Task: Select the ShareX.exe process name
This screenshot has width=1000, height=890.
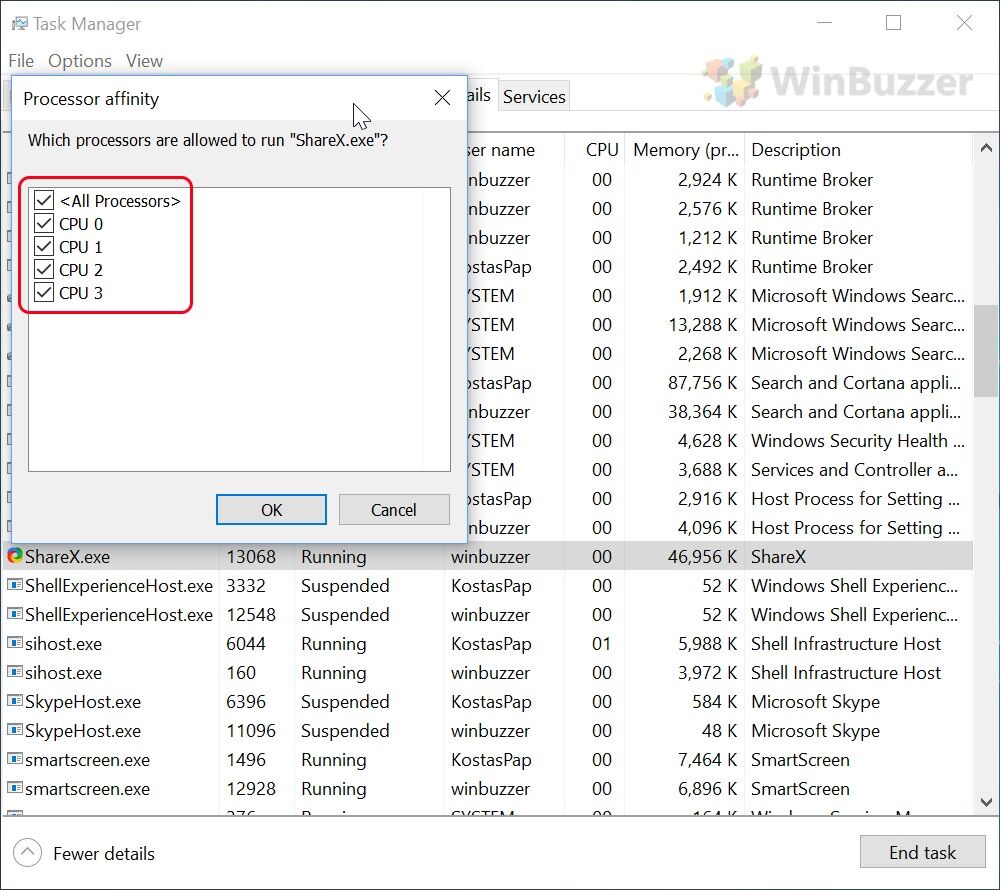Action: click(x=68, y=557)
